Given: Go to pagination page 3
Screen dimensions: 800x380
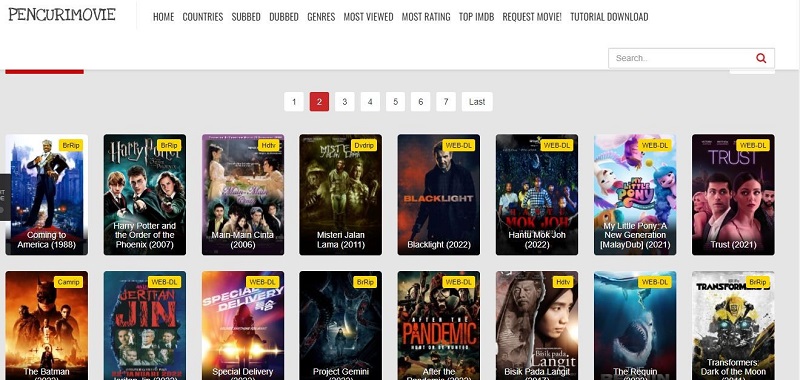Looking at the screenshot, I should tap(345, 102).
